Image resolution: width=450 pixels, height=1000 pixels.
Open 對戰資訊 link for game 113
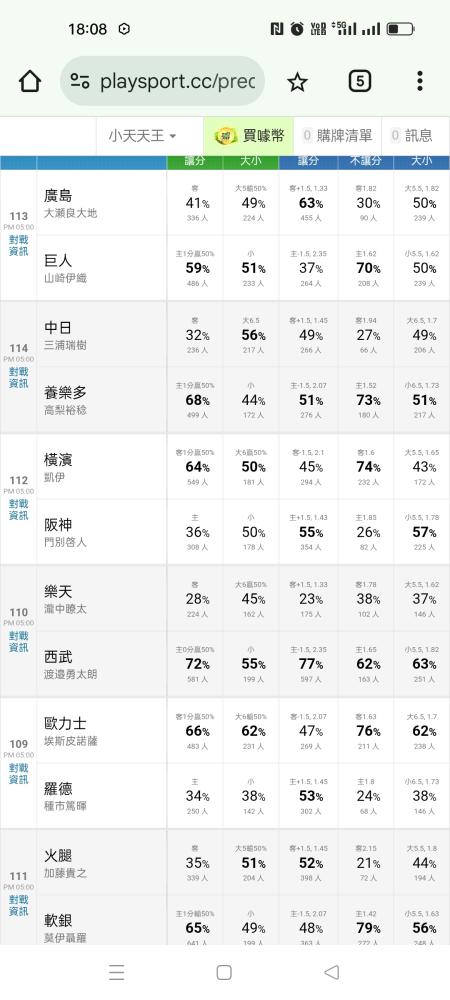[18, 246]
